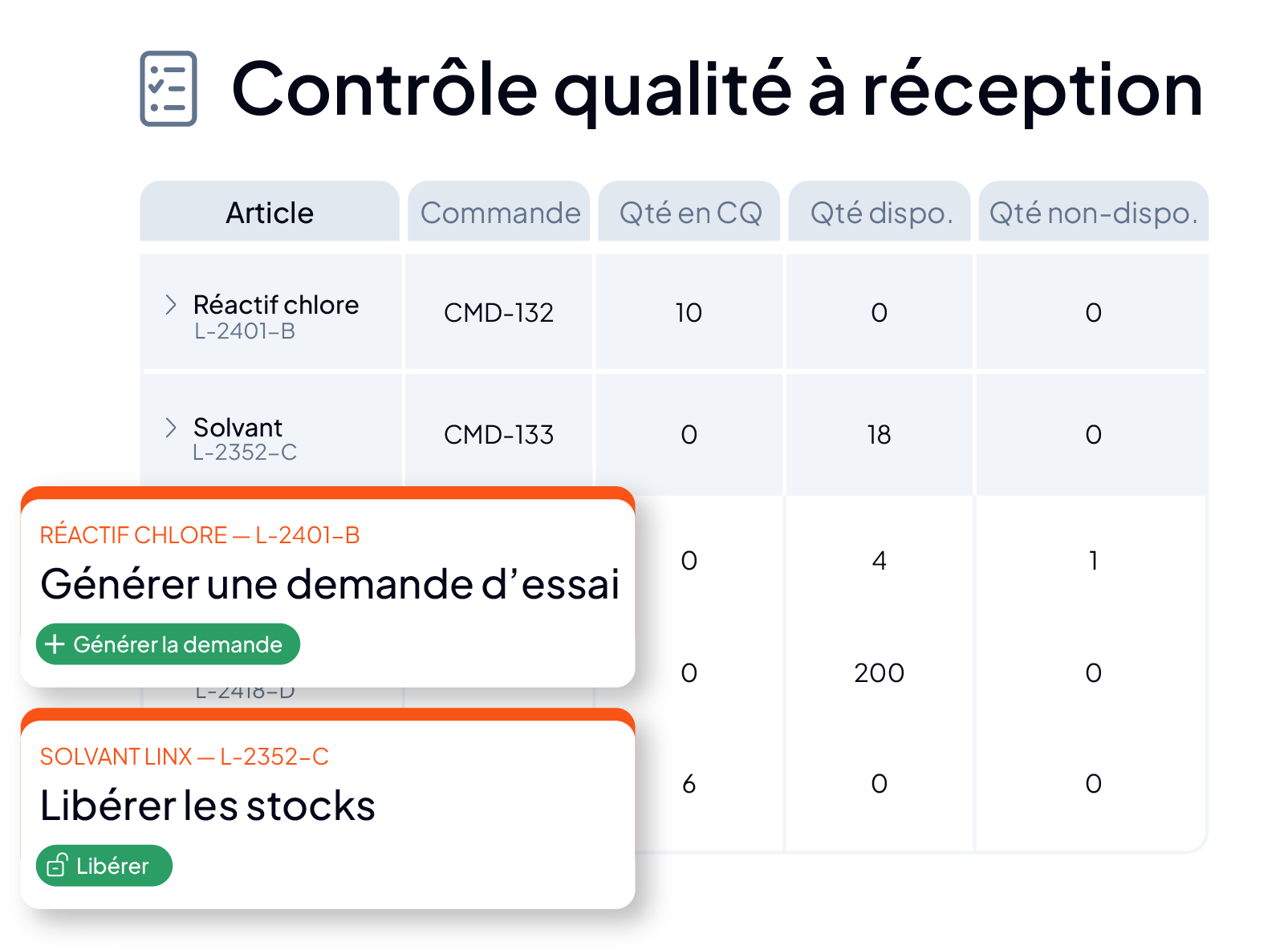Select lot number L-2352-C under Solvant
This screenshot has height=950, width=1288.
(245, 453)
